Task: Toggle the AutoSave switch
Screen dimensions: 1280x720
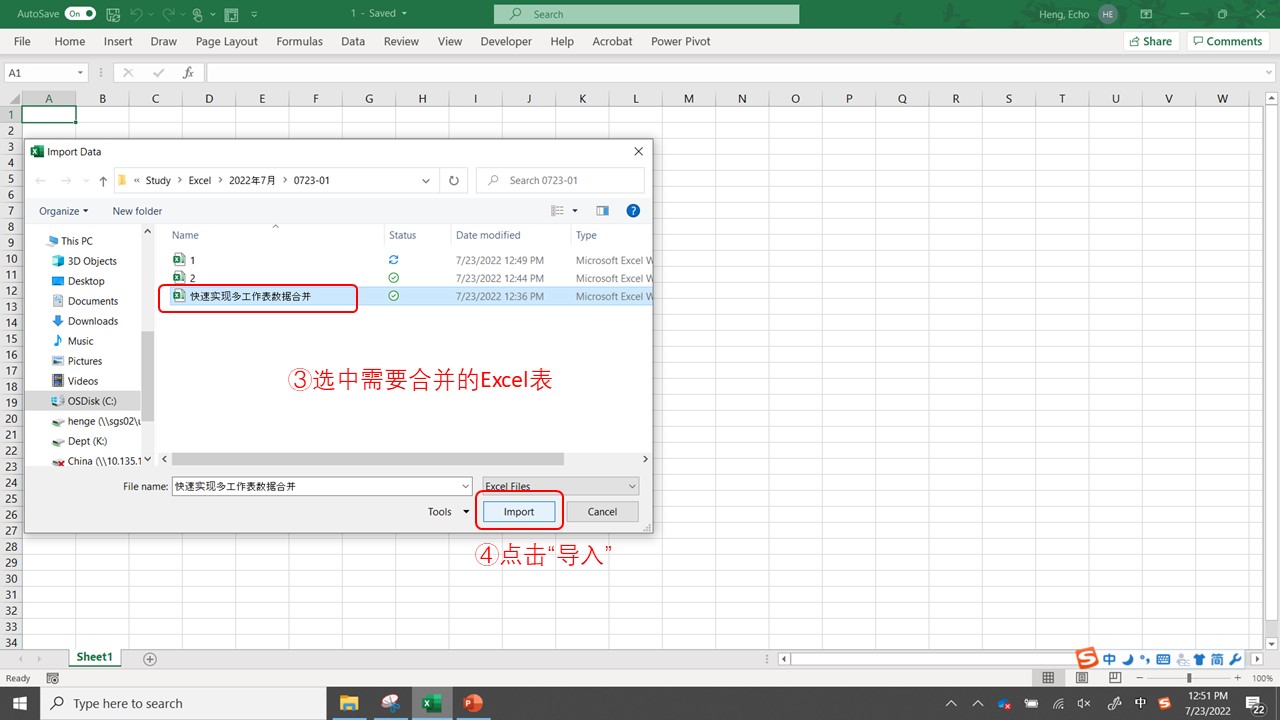Action: click(80, 14)
